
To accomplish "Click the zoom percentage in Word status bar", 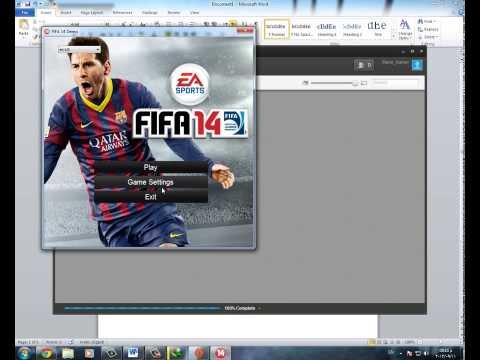I will coord(410,342).
